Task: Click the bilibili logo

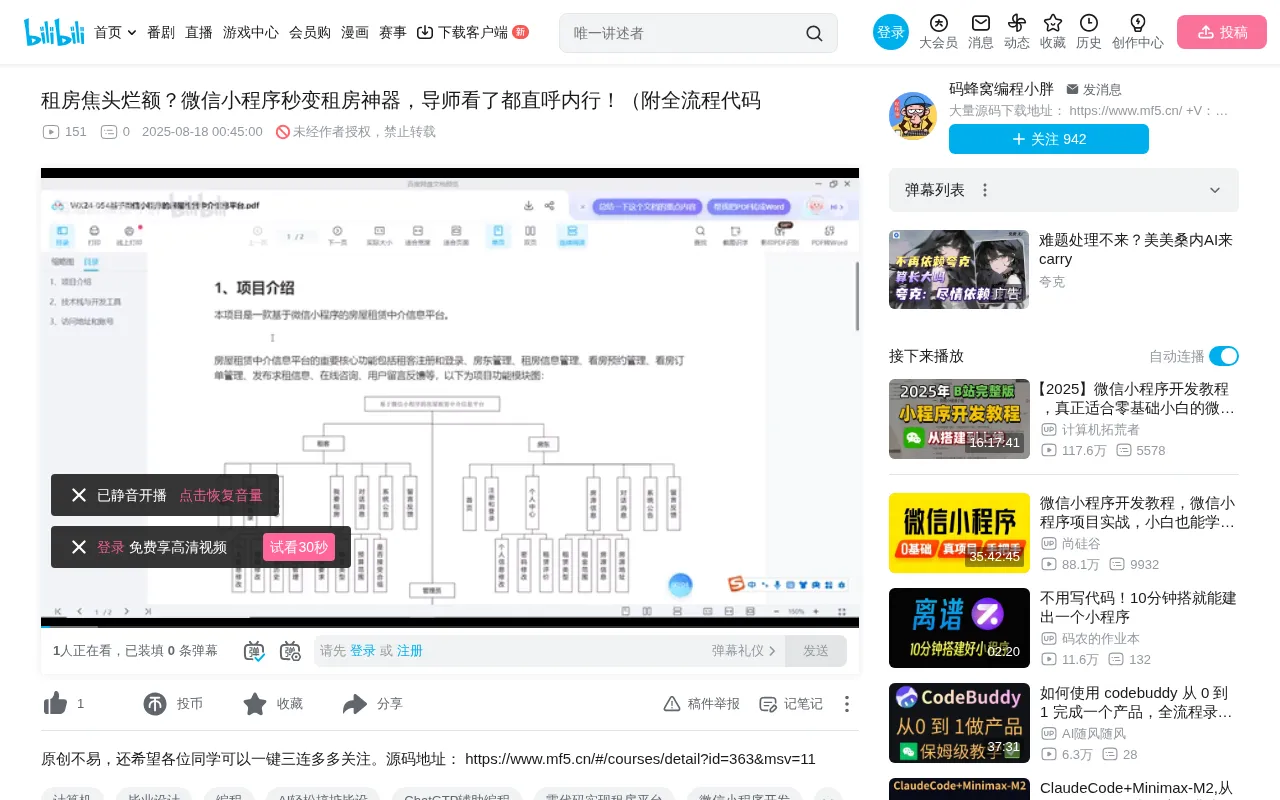Action: pyautogui.click(x=55, y=32)
